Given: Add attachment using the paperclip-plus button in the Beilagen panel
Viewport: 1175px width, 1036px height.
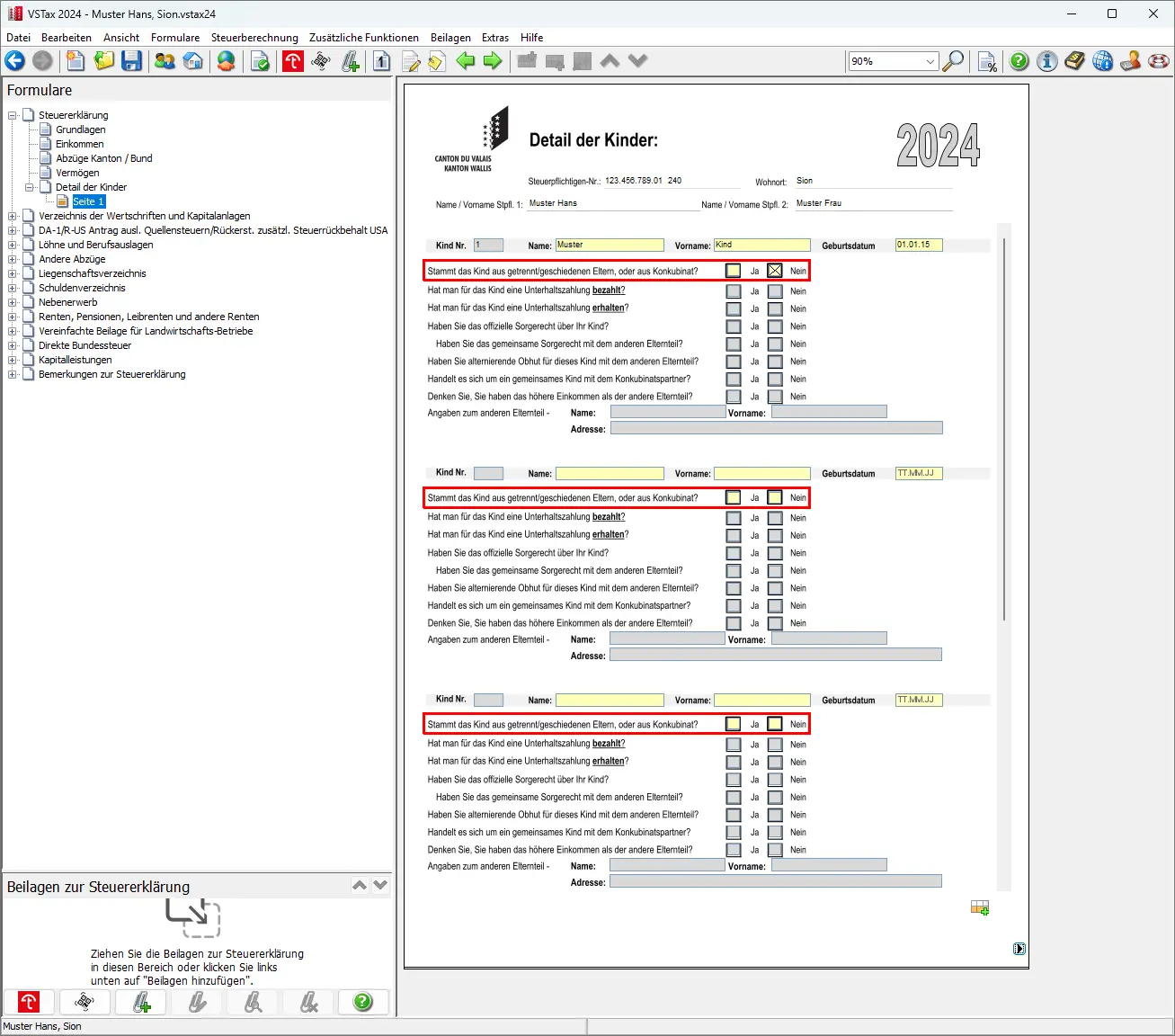Looking at the screenshot, I should tap(141, 1002).
